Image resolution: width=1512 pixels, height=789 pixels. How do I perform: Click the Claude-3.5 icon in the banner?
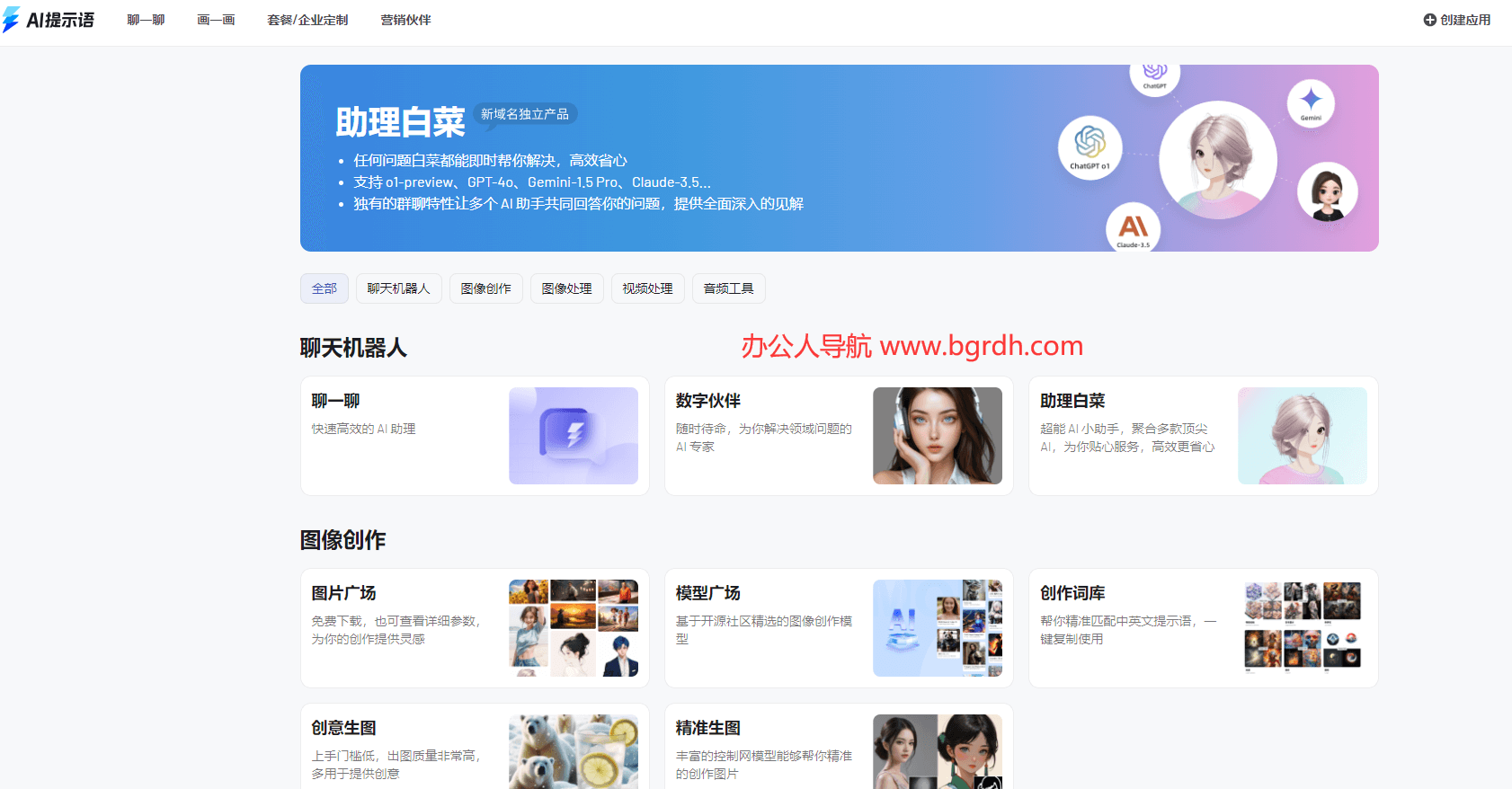coord(1133,228)
